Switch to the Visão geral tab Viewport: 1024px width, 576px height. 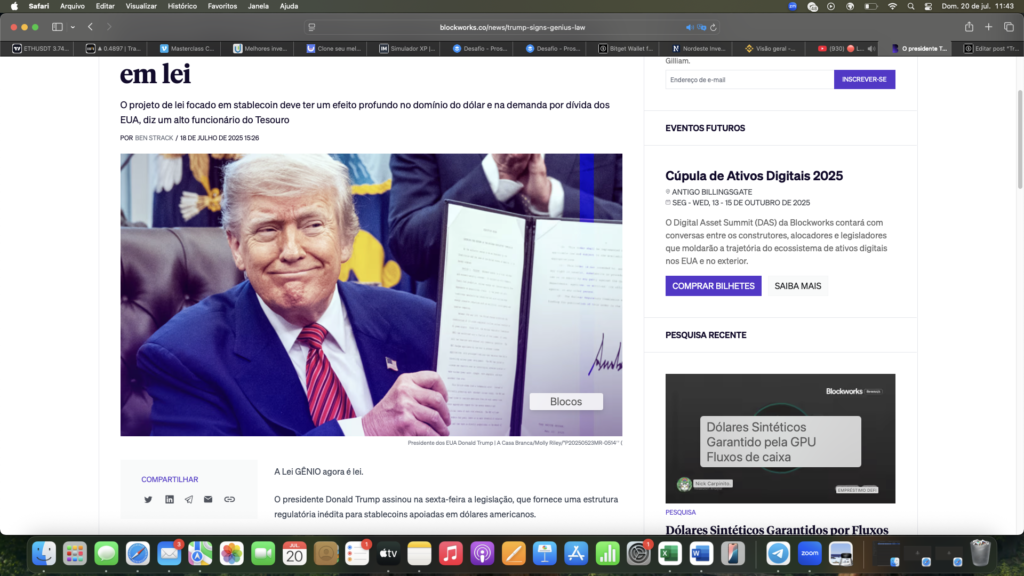click(773, 48)
